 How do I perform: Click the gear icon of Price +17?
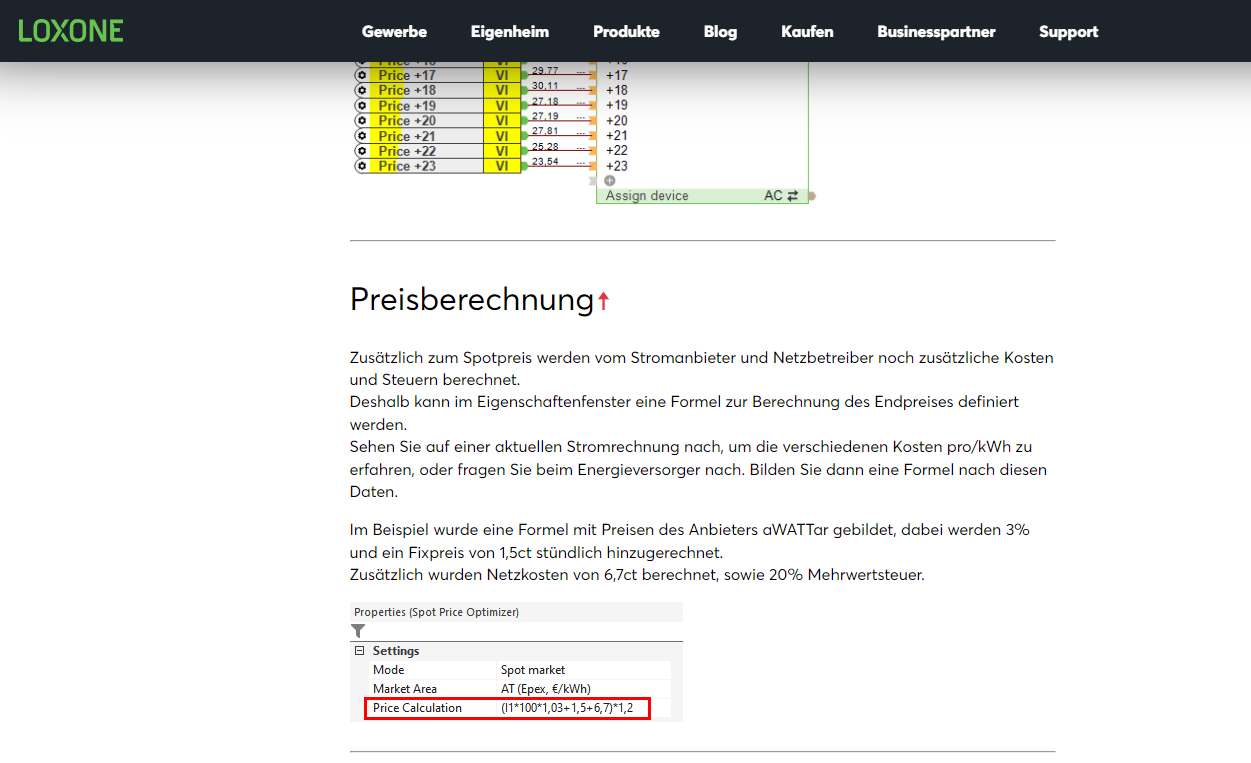[x=362, y=75]
